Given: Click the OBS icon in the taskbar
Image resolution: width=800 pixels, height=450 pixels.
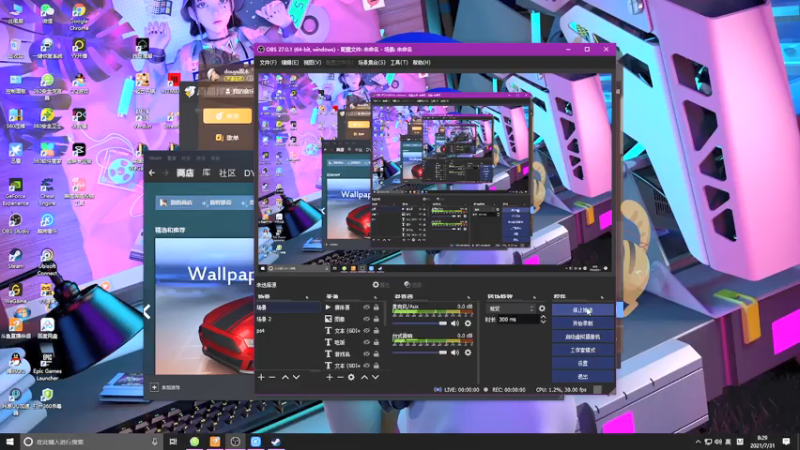Looking at the screenshot, I should click(x=235, y=441).
